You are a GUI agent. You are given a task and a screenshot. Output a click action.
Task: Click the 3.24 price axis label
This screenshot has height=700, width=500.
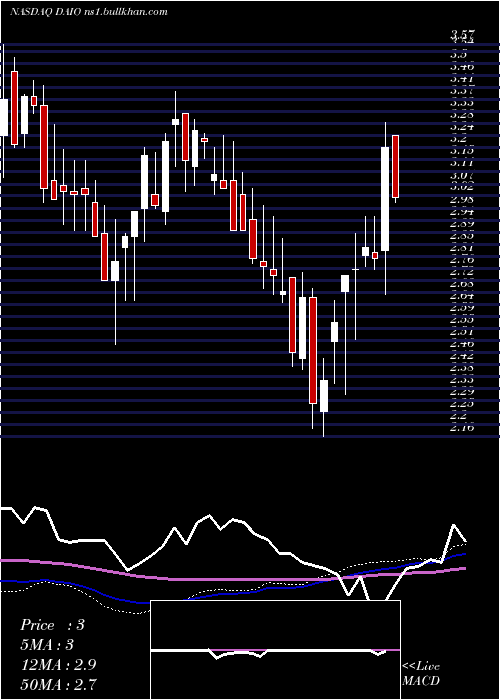[463, 127]
